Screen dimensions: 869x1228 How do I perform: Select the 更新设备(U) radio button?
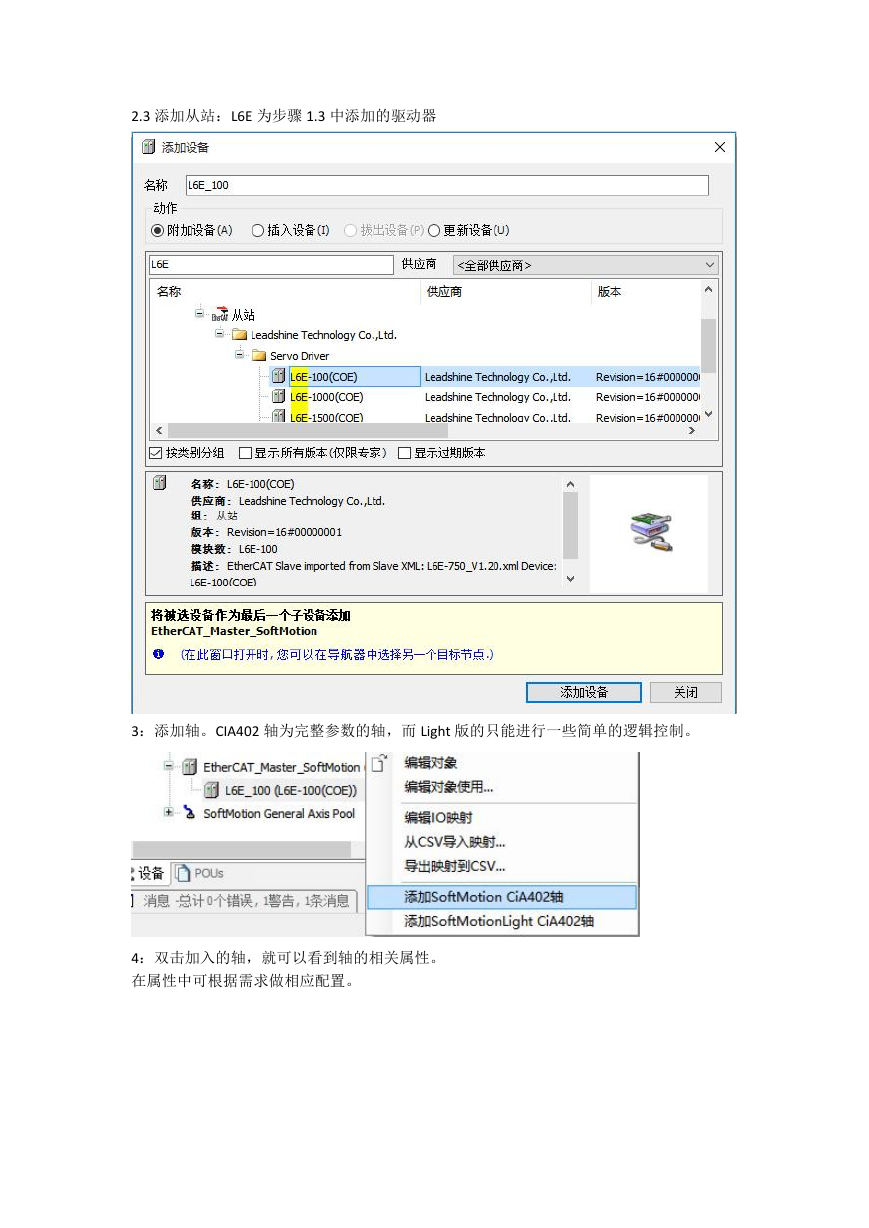[x=434, y=230]
